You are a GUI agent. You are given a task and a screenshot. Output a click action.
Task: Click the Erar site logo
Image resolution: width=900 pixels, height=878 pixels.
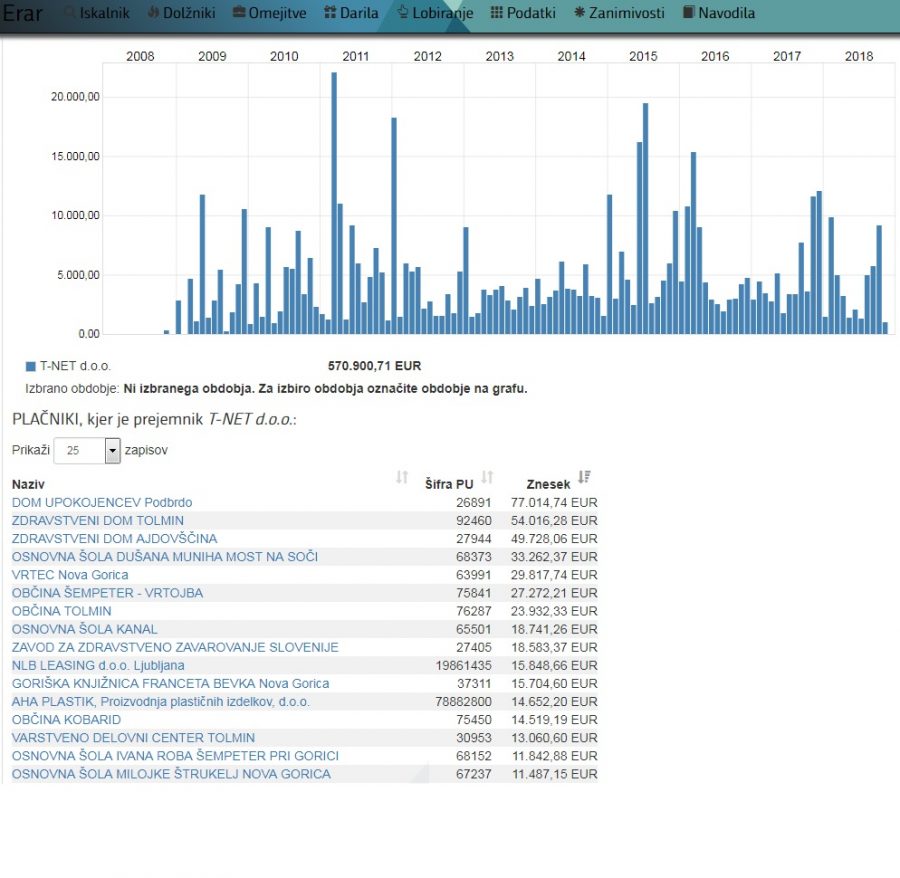click(x=23, y=13)
